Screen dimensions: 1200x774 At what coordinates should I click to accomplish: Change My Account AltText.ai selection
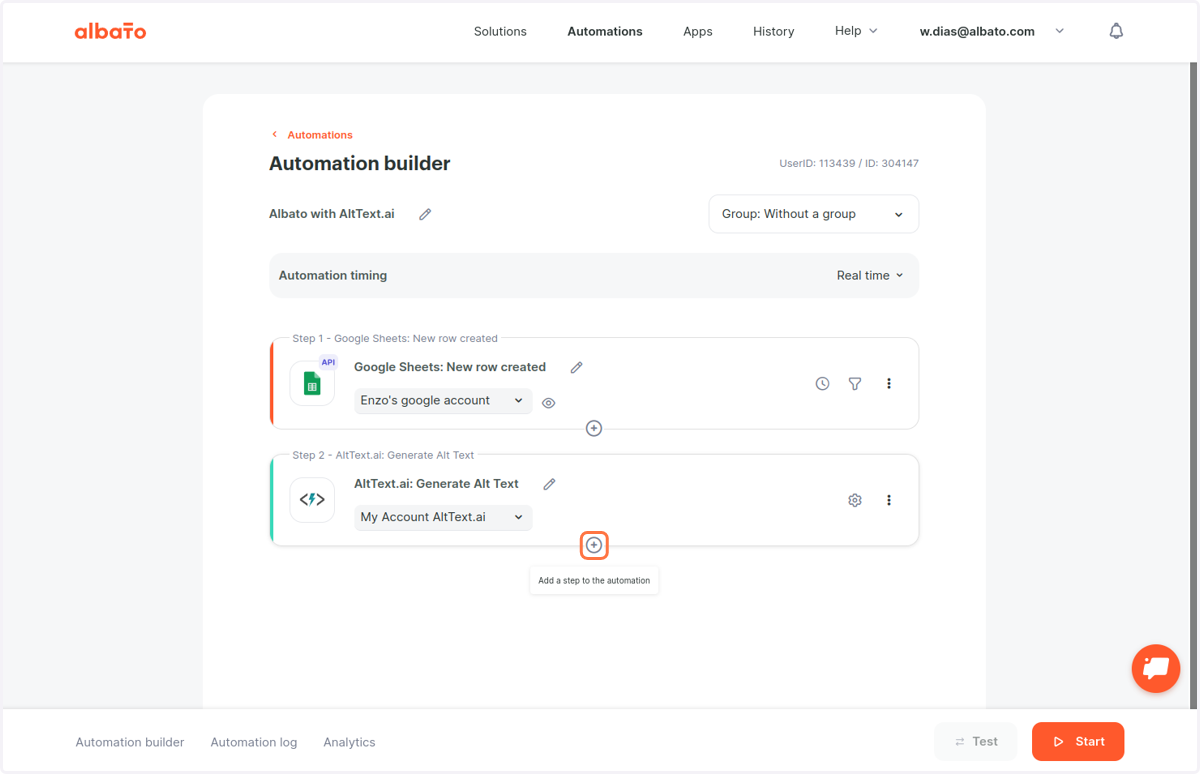point(443,517)
